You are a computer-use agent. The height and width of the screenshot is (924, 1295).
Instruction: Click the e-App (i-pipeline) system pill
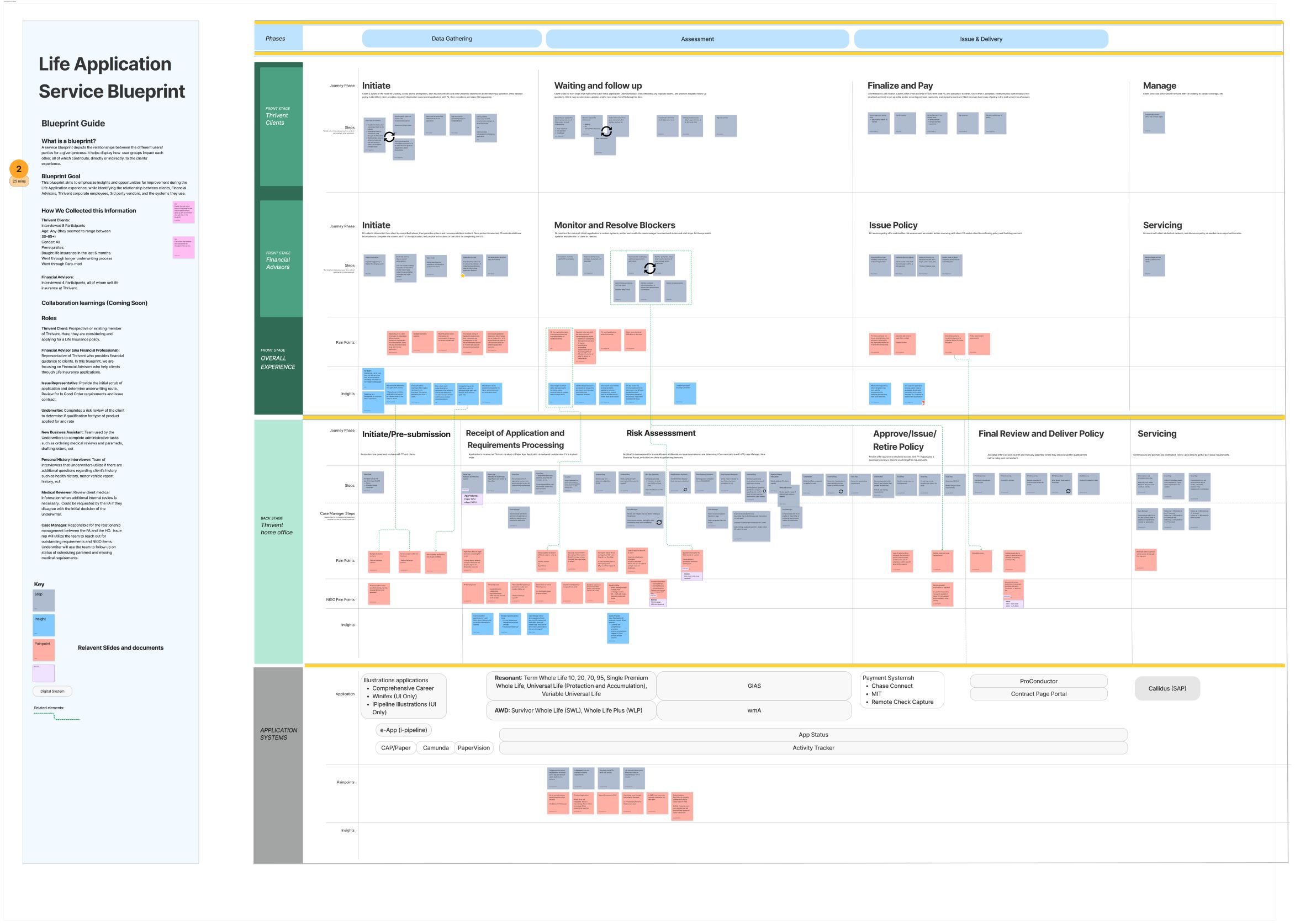point(403,730)
